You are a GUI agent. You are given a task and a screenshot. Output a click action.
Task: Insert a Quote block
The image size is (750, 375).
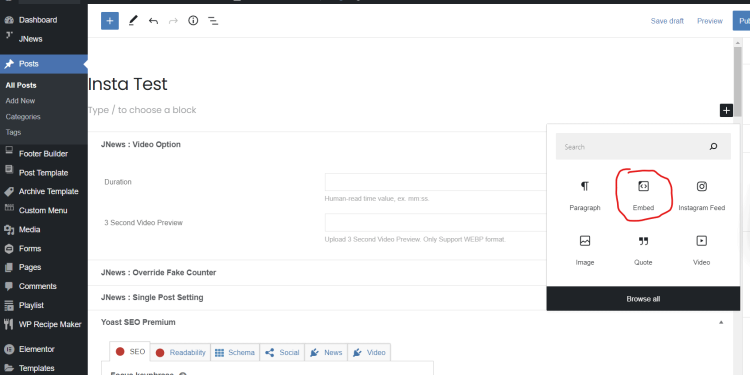pos(643,250)
